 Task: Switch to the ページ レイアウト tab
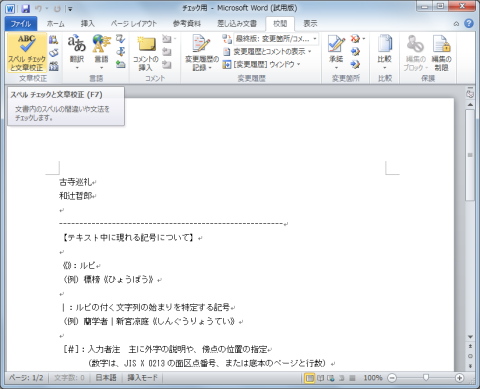point(134,24)
